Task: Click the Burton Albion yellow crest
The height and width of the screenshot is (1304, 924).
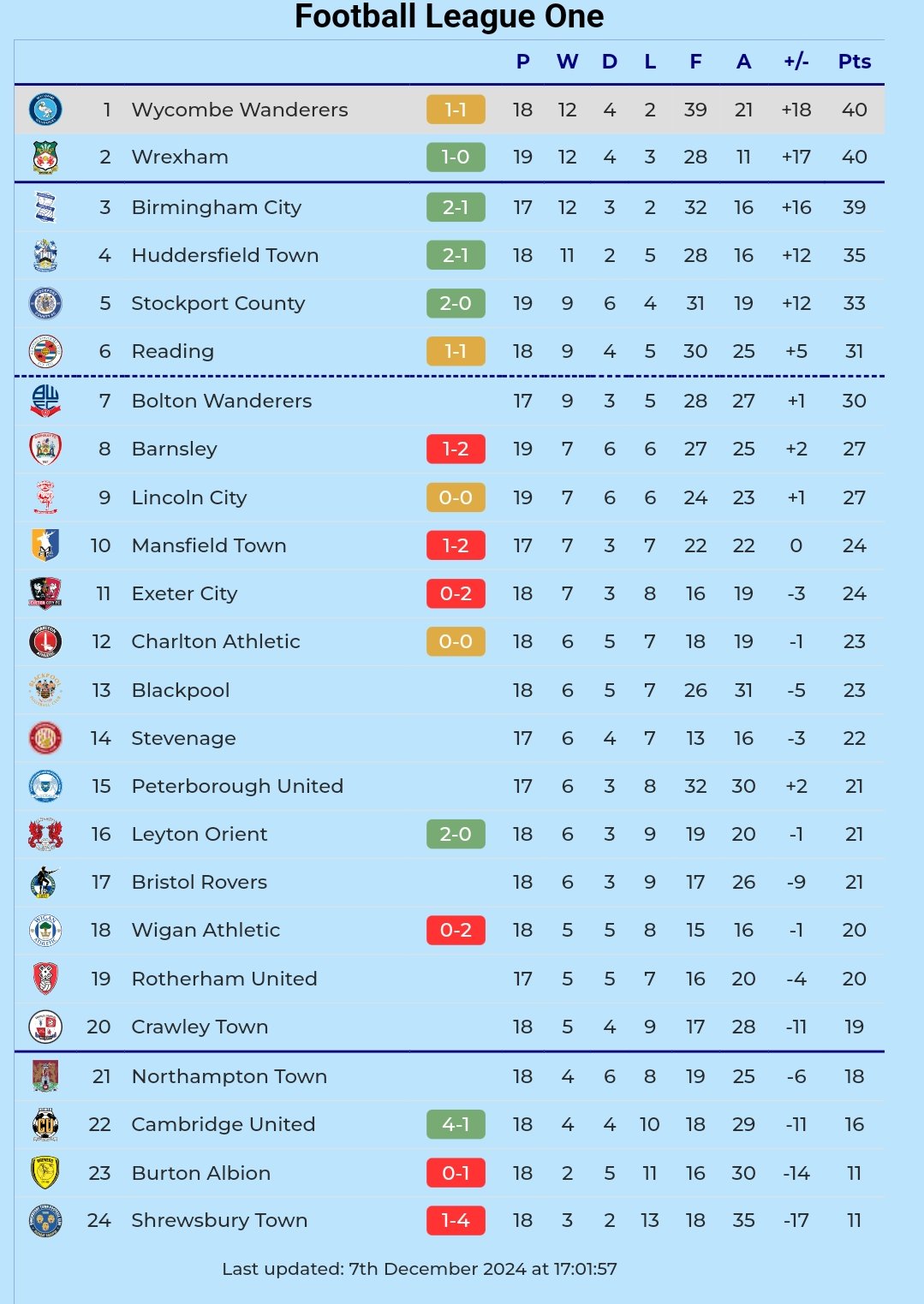Action: [x=45, y=1173]
